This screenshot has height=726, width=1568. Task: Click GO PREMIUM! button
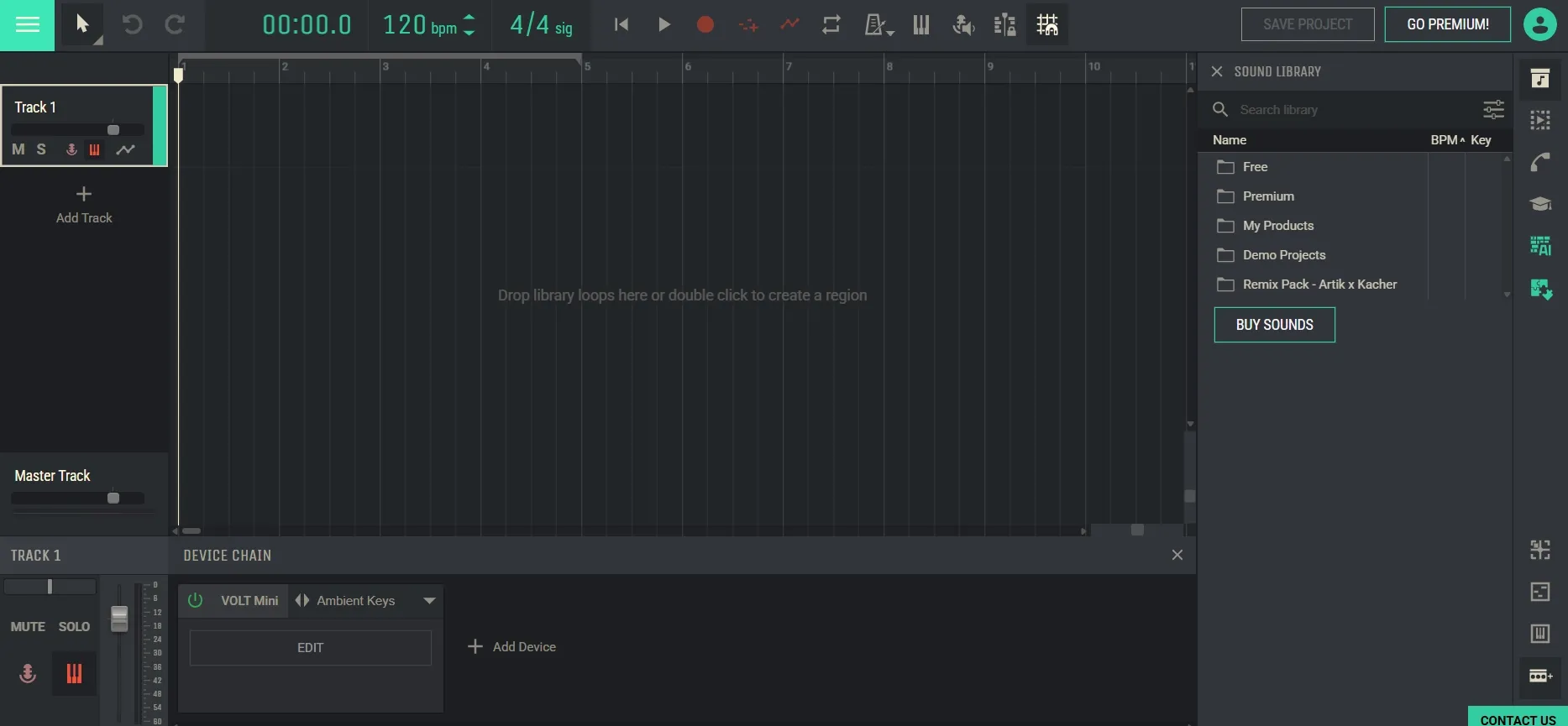pyautogui.click(x=1448, y=24)
